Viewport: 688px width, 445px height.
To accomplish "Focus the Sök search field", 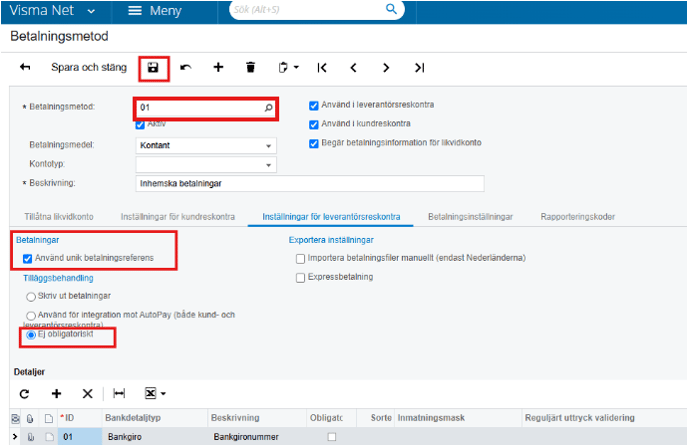I will click(307, 9).
